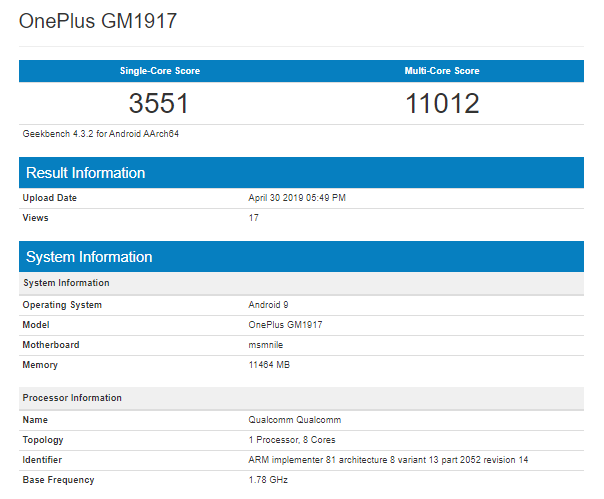The width and height of the screenshot is (604, 499).
Task: Select the Upload Date value April 30 2019
Action: point(297,198)
